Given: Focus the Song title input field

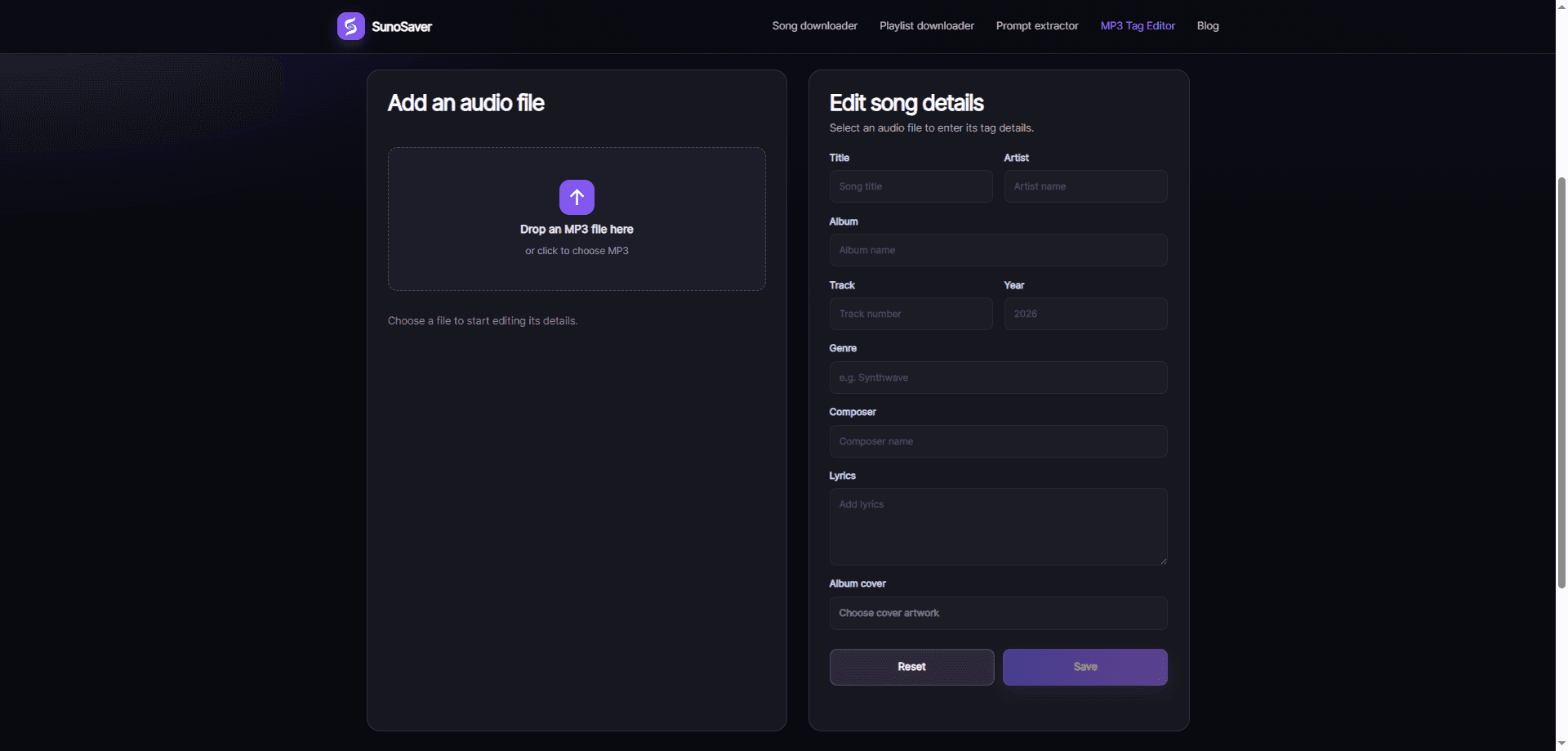Looking at the screenshot, I should click(911, 186).
